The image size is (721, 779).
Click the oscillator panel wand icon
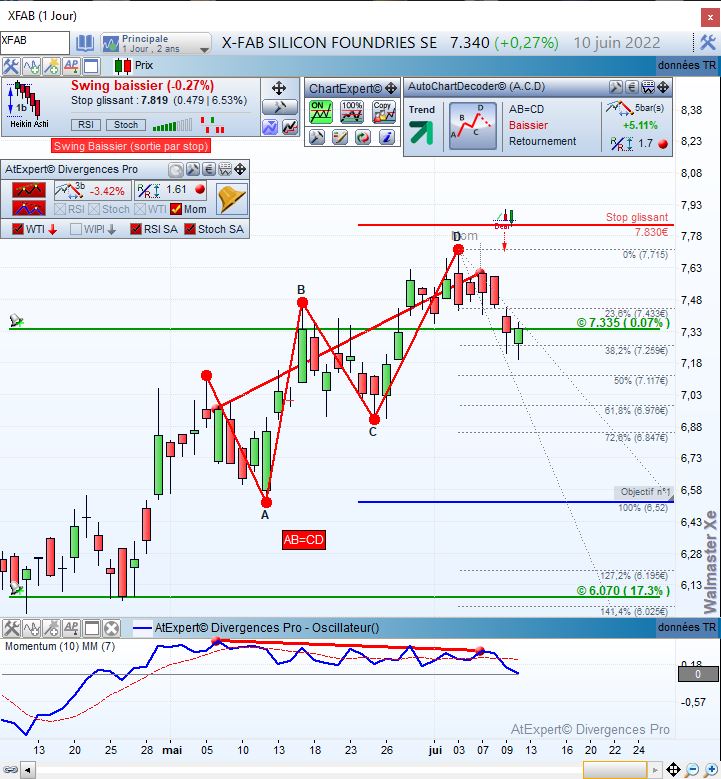point(51,628)
